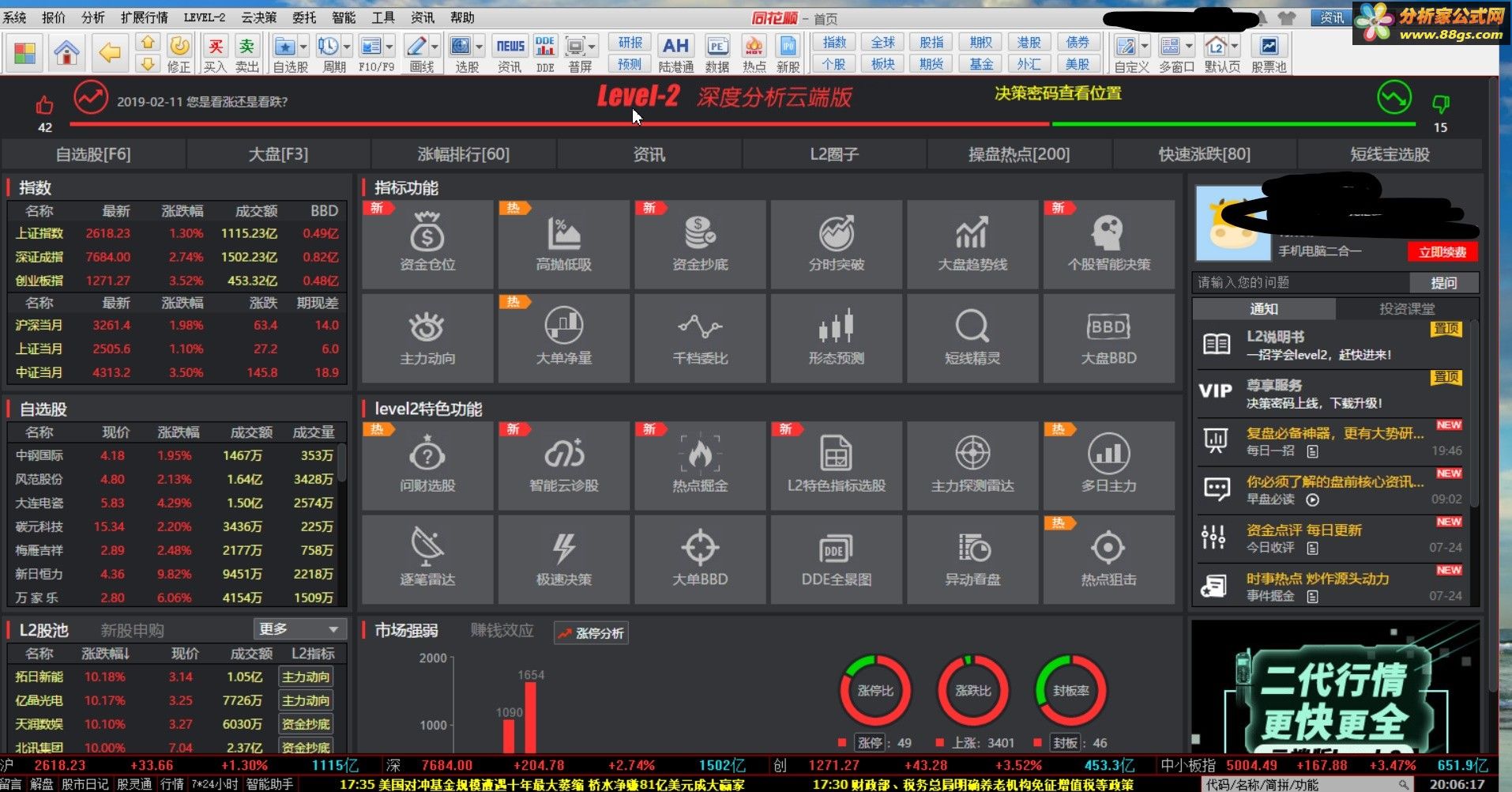The image size is (1512, 792).
Task: Open the 问财选股 tile
Action: (427, 466)
